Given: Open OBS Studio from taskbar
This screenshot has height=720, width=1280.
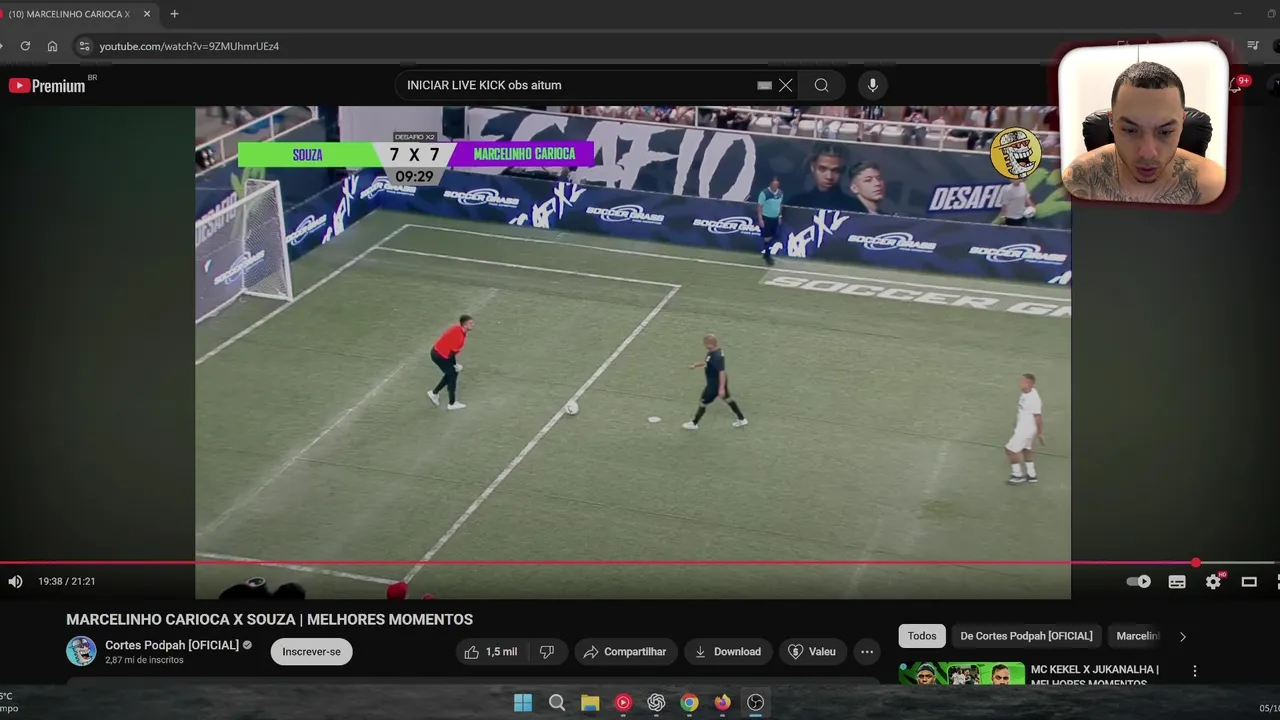Looking at the screenshot, I should pyautogui.click(x=756, y=703).
